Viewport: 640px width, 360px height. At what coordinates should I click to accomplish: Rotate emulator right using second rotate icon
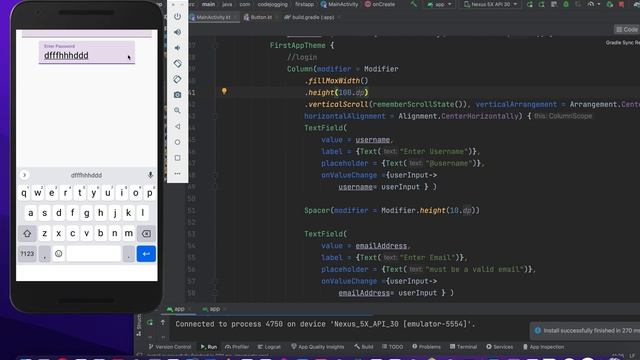177,79
